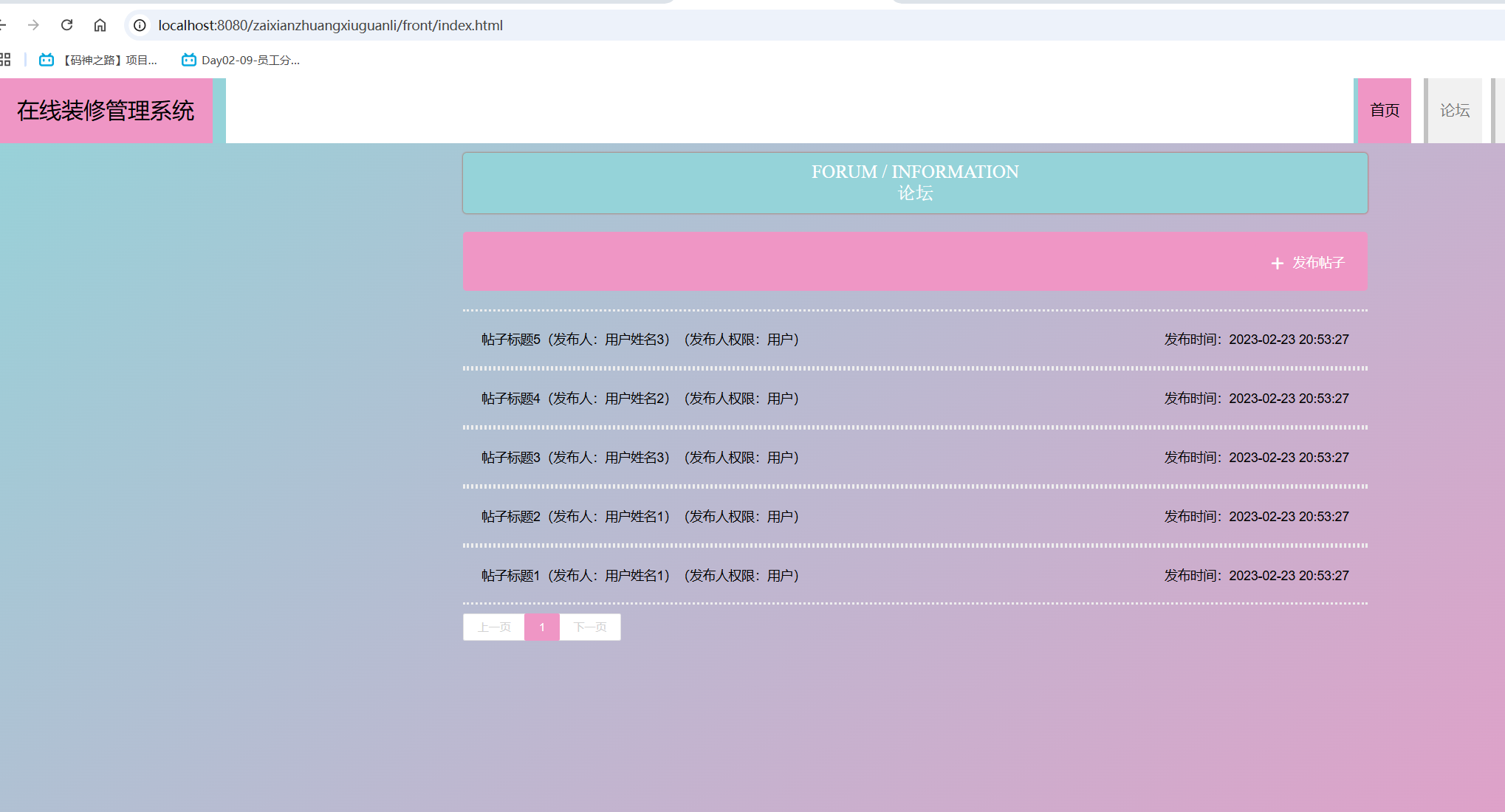Go to previous page with 上一页
The height and width of the screenshot is (812, 1505).
pos(493,627)
